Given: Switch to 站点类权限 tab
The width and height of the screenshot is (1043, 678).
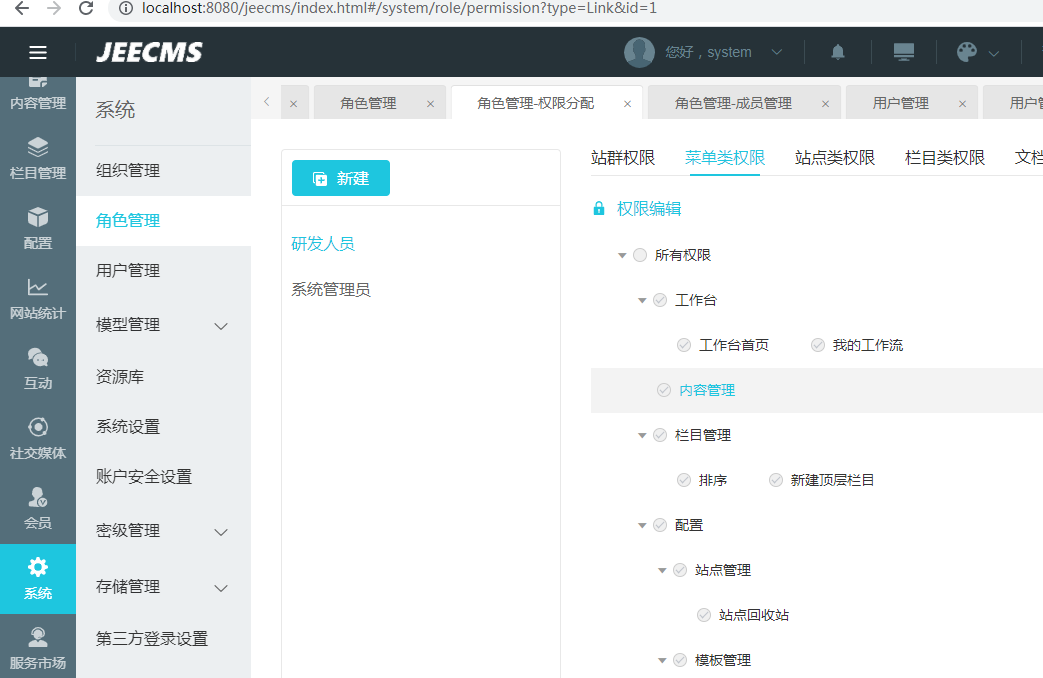Looking at the screenshot, I should coord(834,158).
